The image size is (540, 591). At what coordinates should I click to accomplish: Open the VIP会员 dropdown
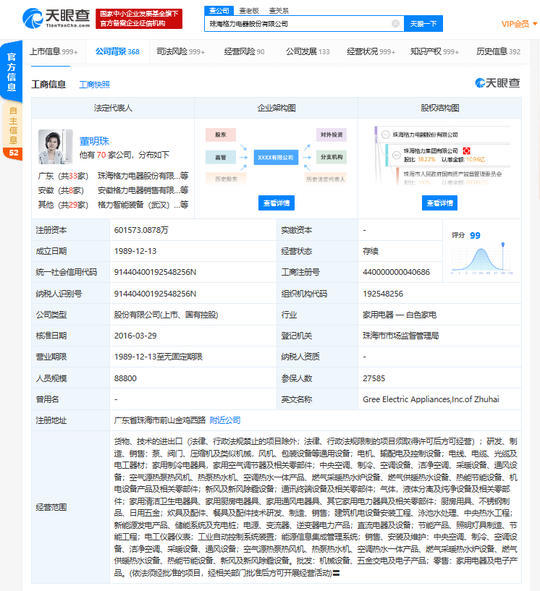[519, 24]
